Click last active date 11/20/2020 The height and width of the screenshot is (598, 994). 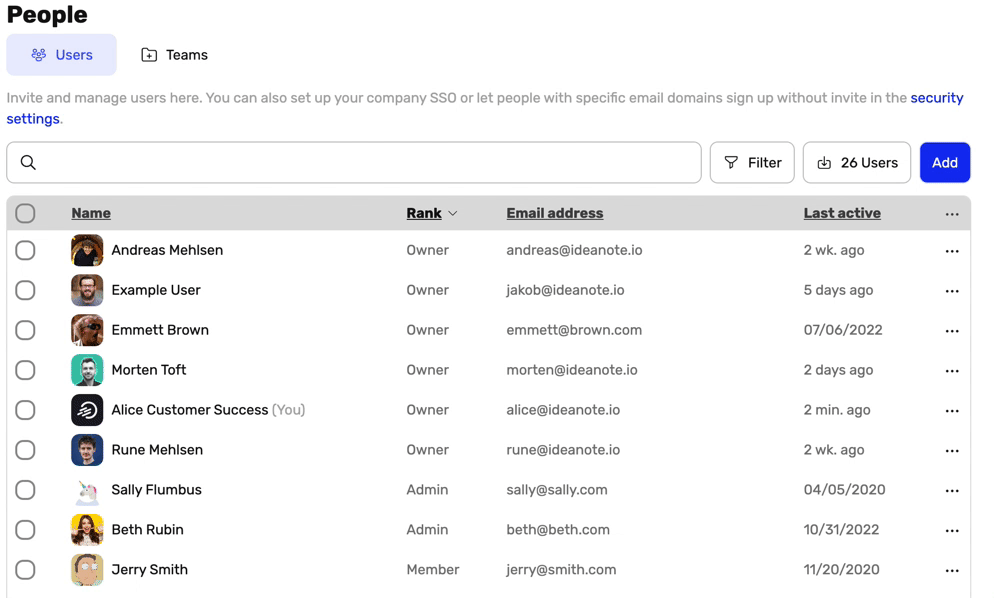coord(841,569)
